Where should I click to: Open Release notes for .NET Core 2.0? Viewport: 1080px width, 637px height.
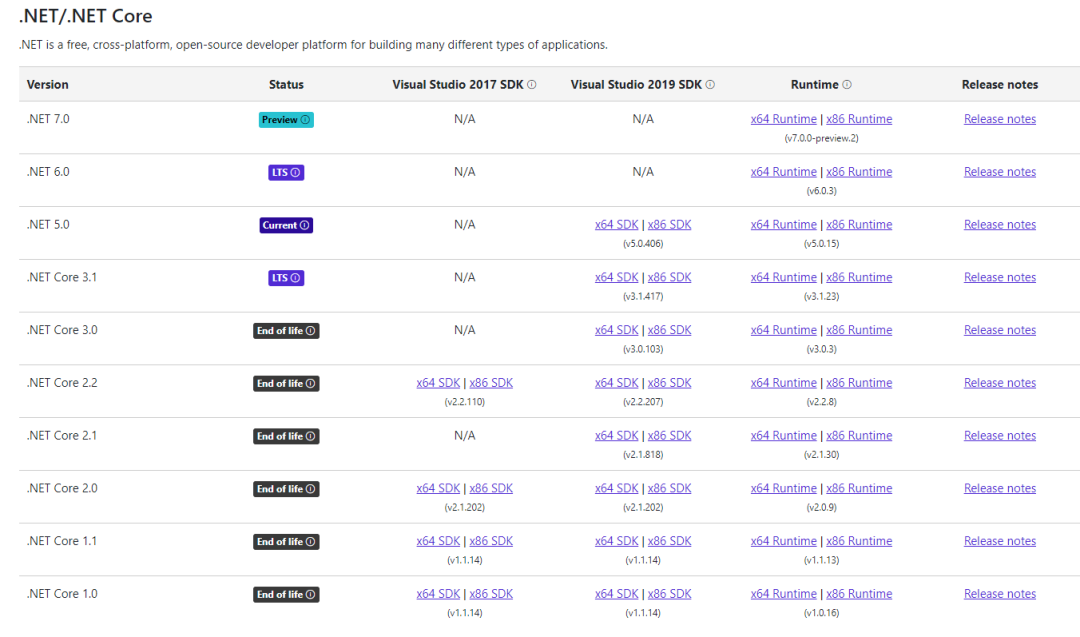1000,488
